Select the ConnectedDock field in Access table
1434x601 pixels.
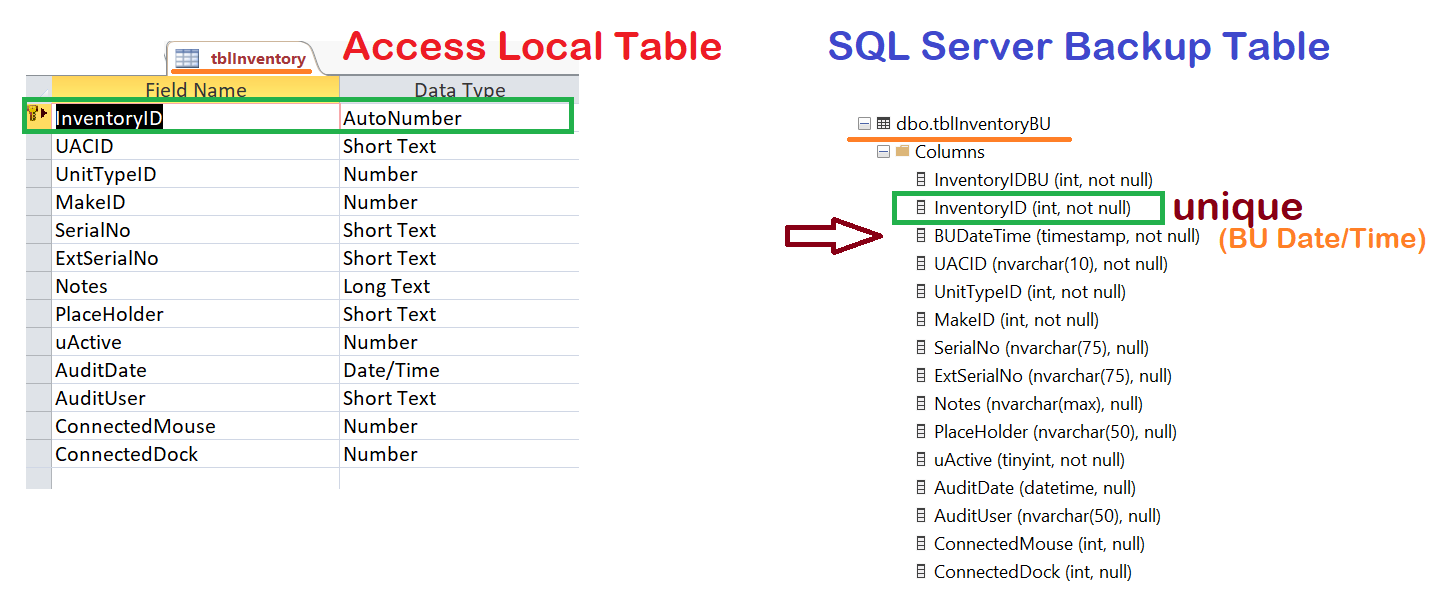point(196,454)
